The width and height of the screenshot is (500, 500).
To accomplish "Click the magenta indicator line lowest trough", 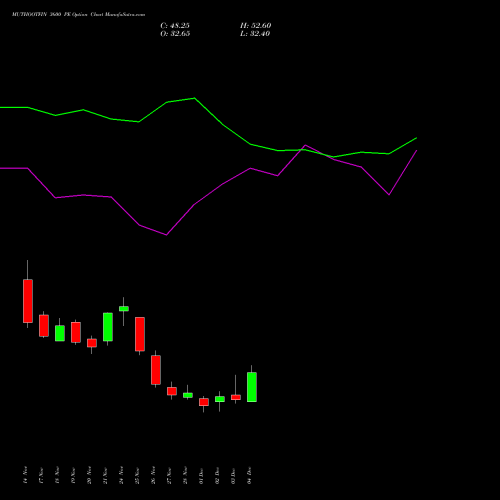I will click(x=166, y=235).
